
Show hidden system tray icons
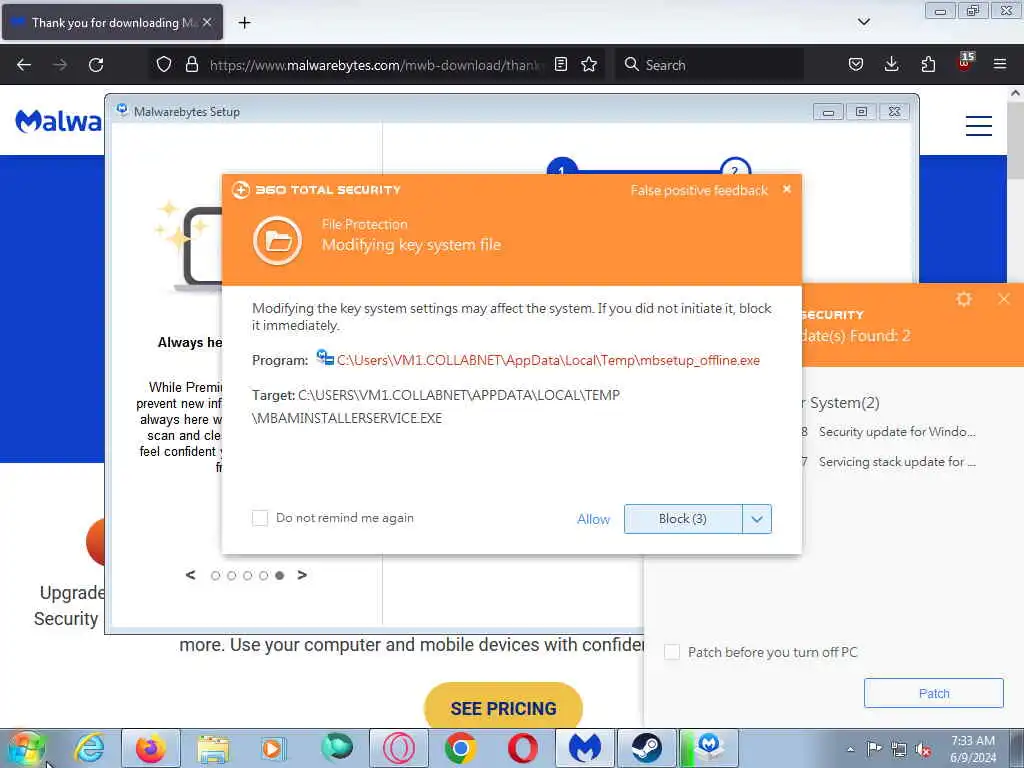[850, 749]
